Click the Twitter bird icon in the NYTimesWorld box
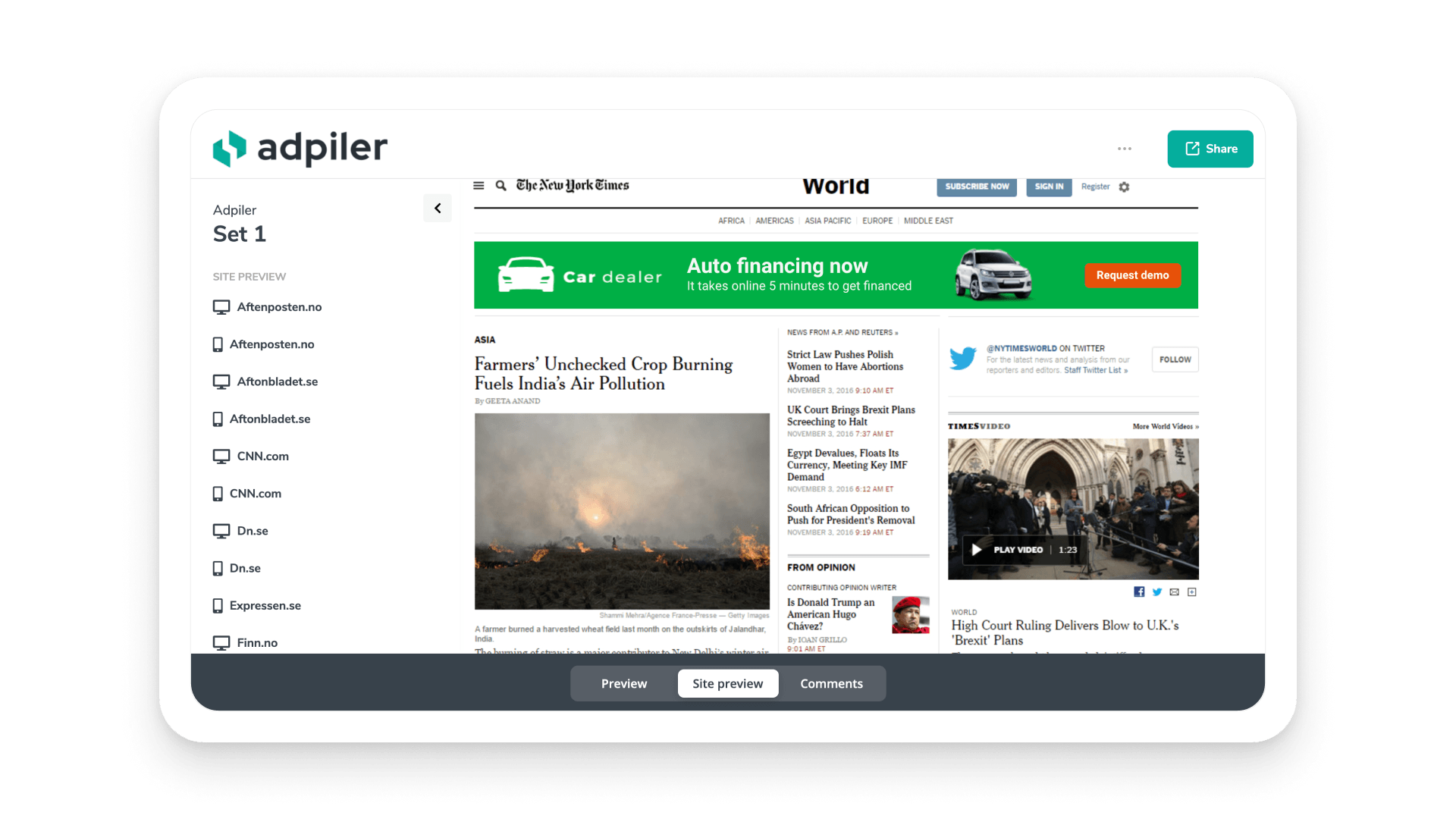Viewport: 1456px width, 819px height. pyautogui.click(x=963, y=358)
